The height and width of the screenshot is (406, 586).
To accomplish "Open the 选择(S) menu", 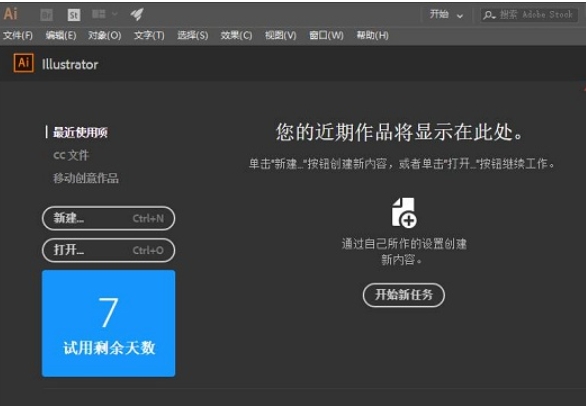I will (192, 36).
